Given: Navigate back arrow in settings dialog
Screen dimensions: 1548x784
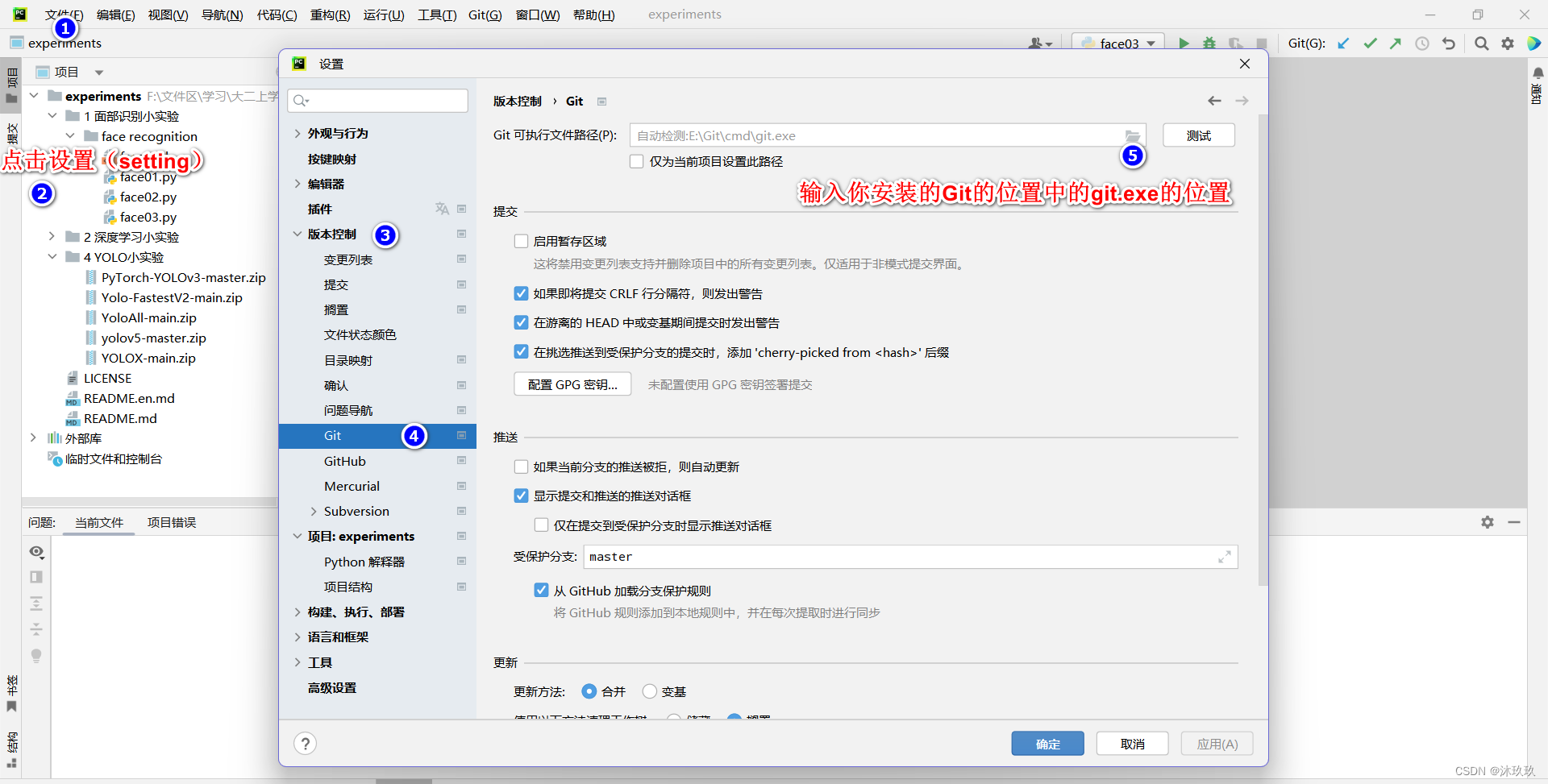Looking at the screenshot, I should click(1214, 101).
